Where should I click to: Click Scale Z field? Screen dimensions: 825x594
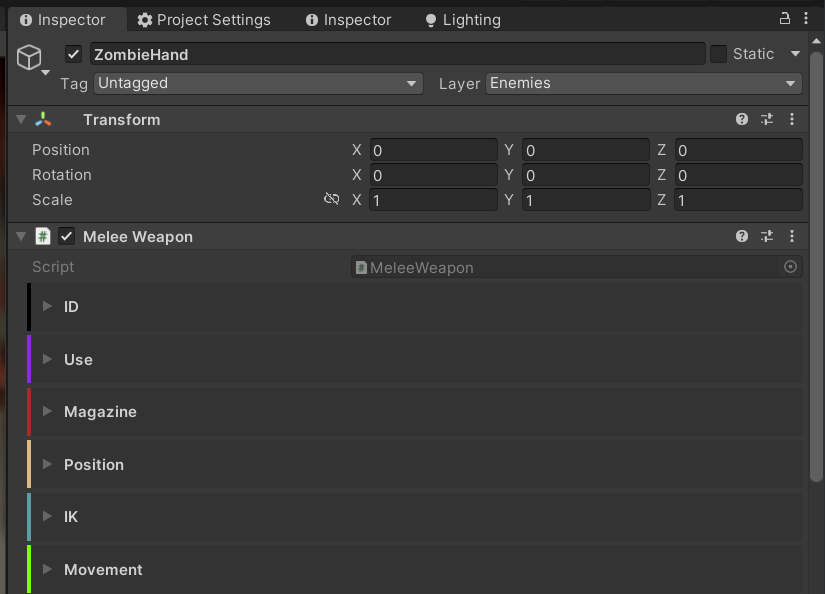pyautogui.click(x=738, y=200)
